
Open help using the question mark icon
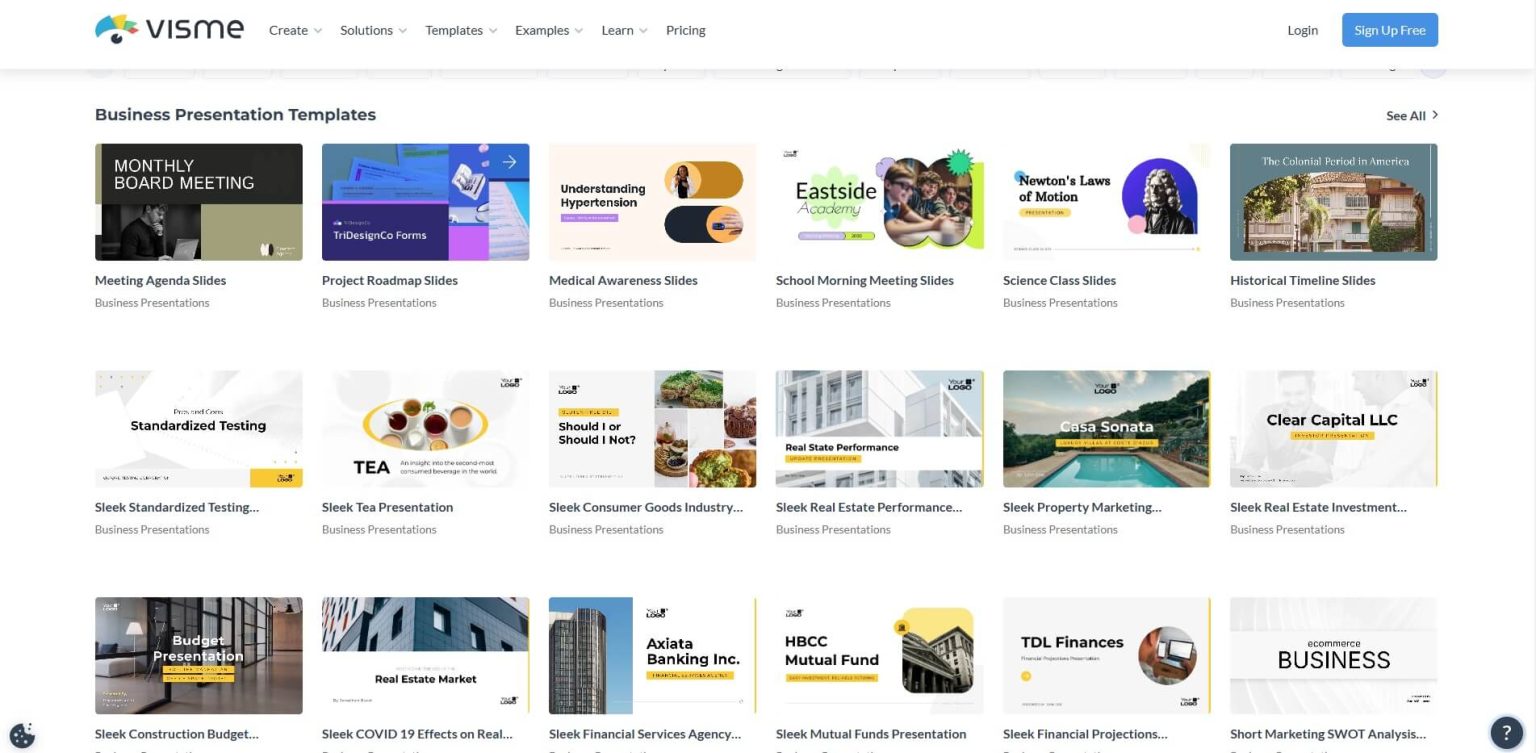point(1508,731)
